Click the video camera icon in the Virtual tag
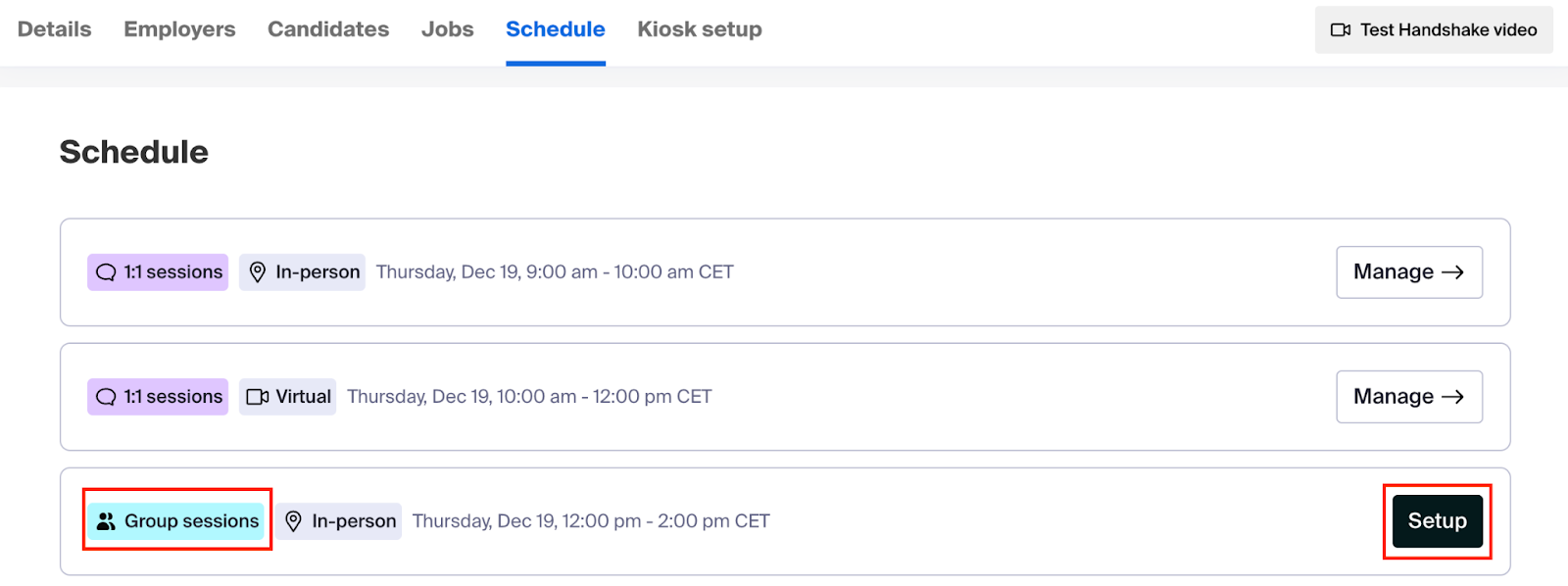 258,397
